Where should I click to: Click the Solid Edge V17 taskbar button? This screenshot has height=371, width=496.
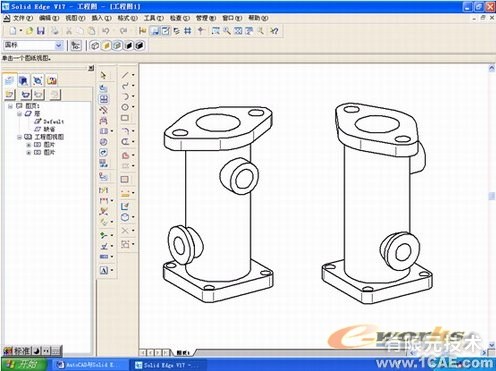[168, 365]
